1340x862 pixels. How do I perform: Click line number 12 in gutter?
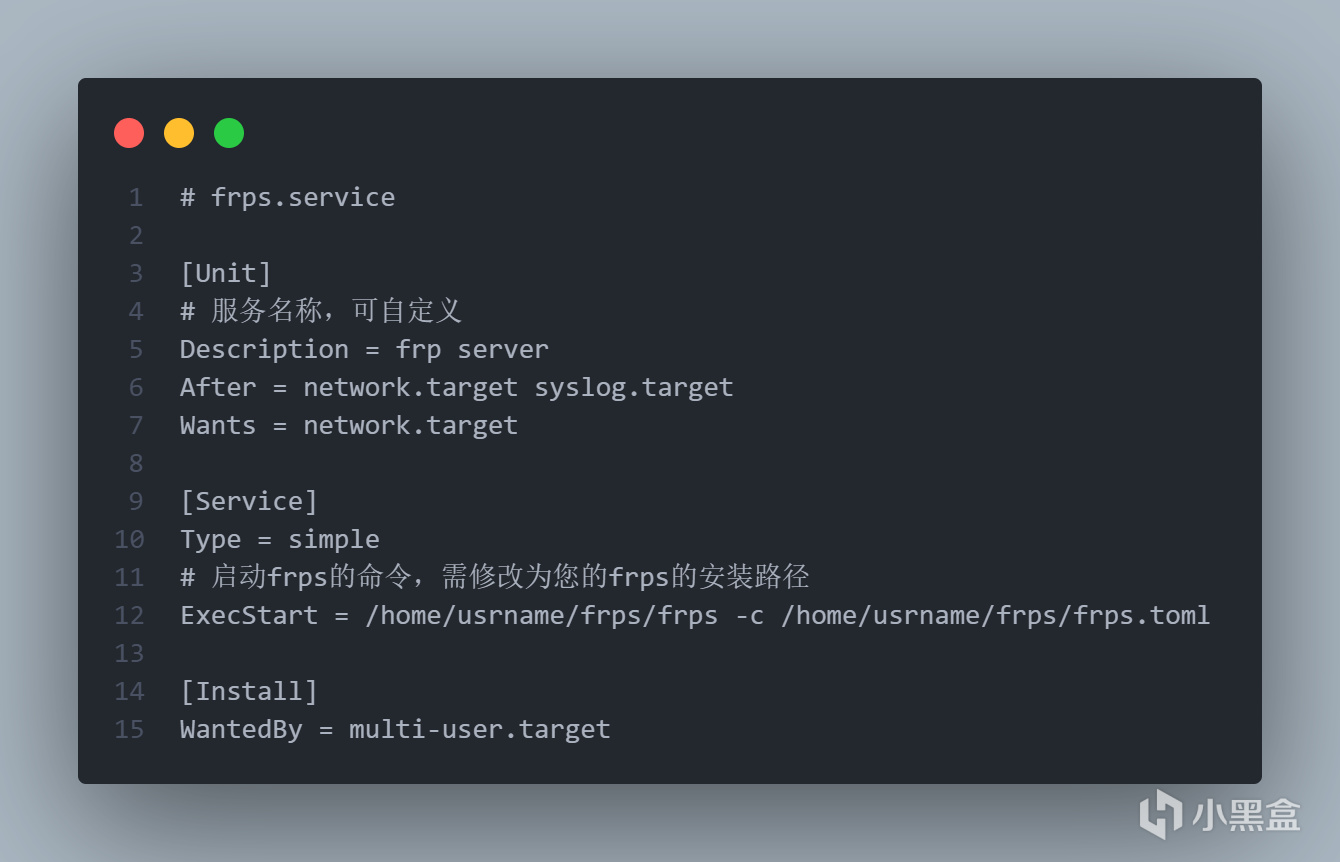129,615
